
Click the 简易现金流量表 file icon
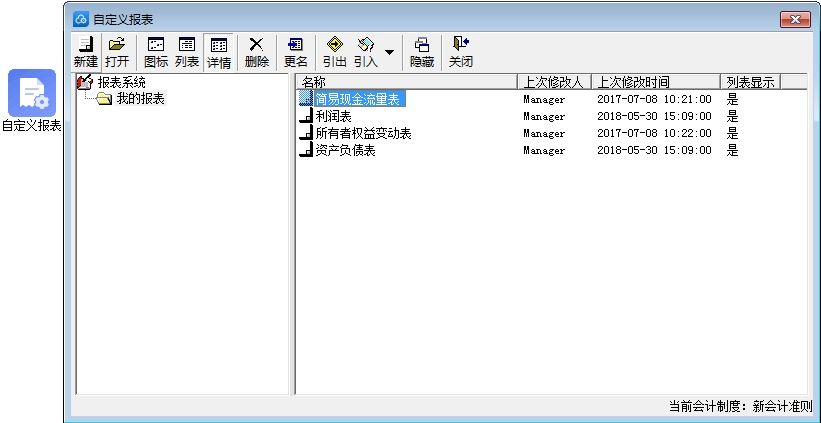tap(306, 99)
